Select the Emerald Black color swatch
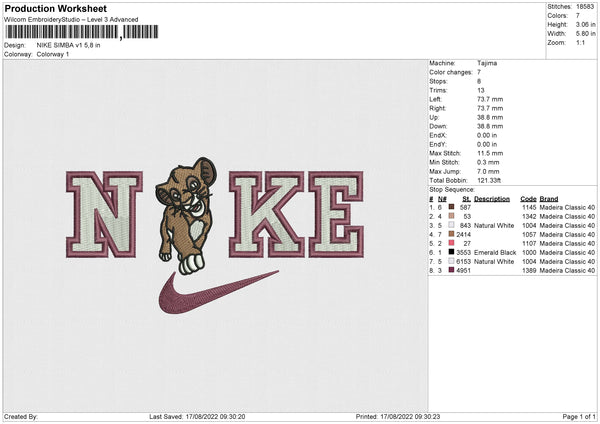This screenshot has width=600, height=424. [452, 252]
